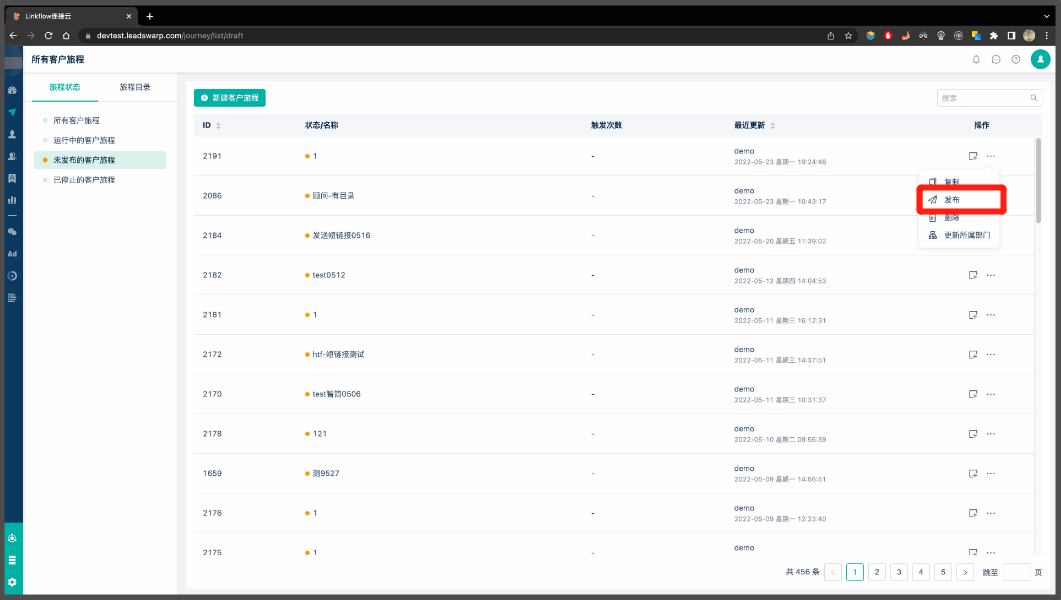Viewport: 1061px width, 600px height.
Task: Select 复制 from the row context menu
Action: (958, 182)
